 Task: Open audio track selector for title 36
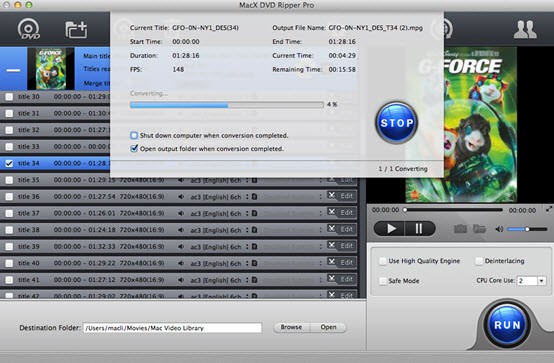247,197
